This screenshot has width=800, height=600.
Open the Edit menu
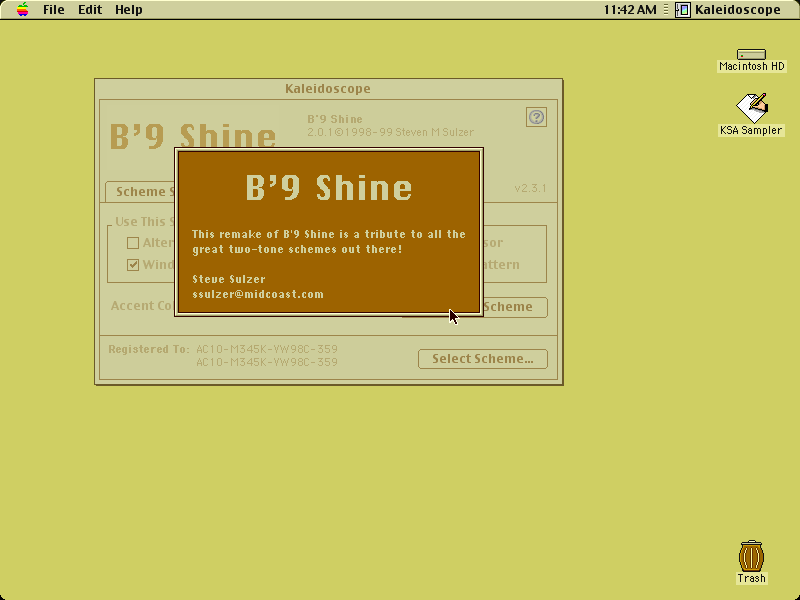pyautogui.click(x=90, y=10)
